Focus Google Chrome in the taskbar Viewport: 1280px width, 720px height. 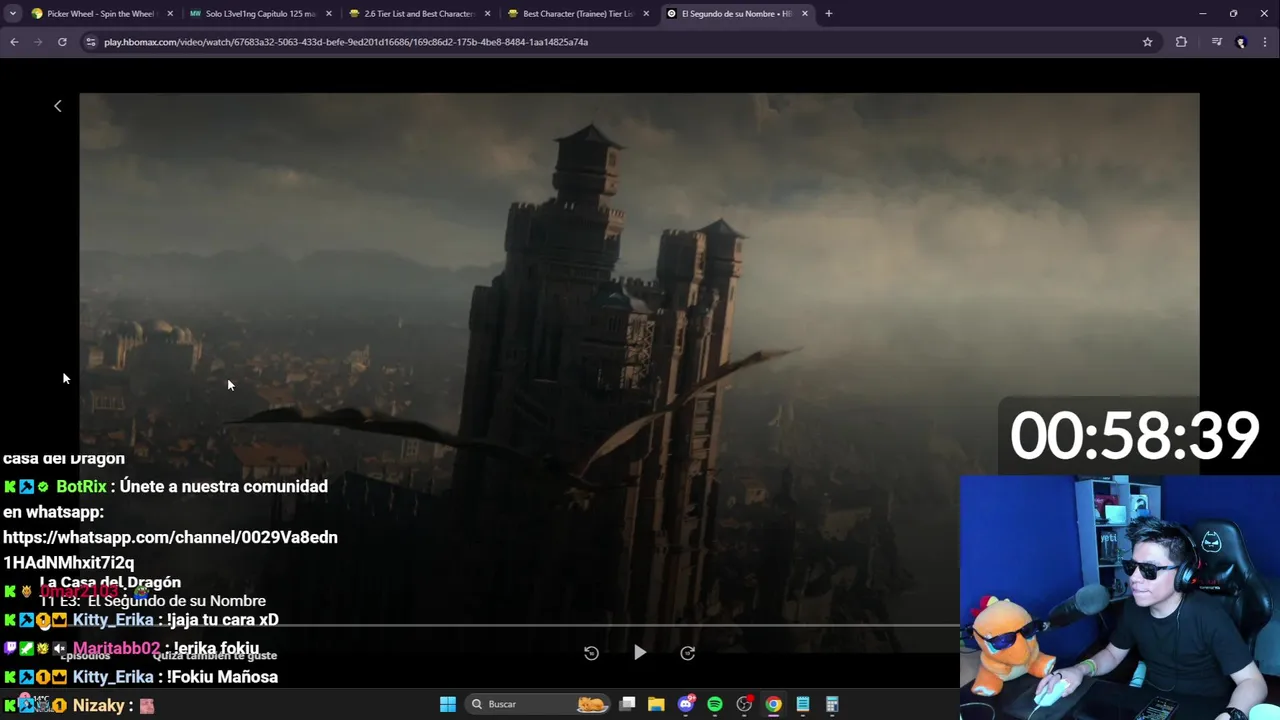(773, 704)
